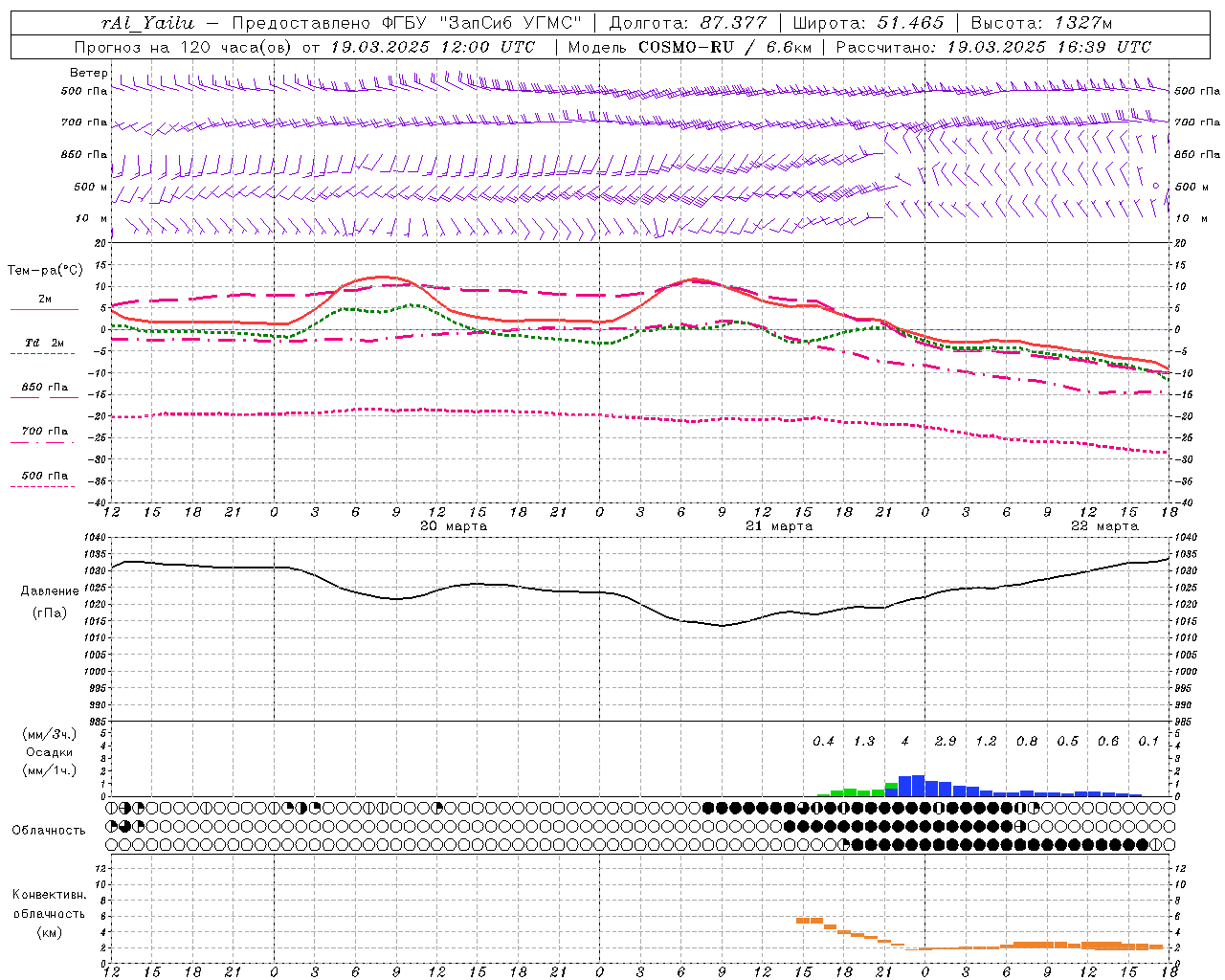Select the precipitation value 0.6
The width and height of the screenshot is (1225, 980).
point(1108,742)
